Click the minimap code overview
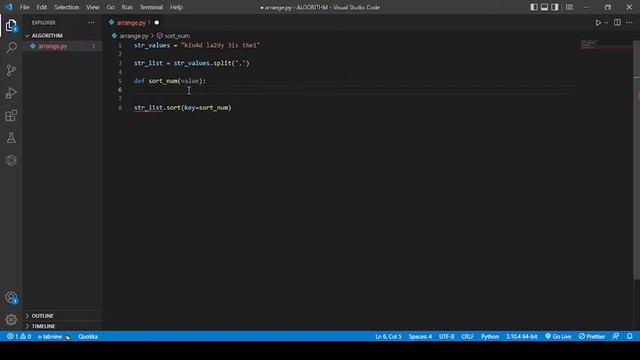The height and width of the screenshot is (360, 640). click(x=606, y=45)
